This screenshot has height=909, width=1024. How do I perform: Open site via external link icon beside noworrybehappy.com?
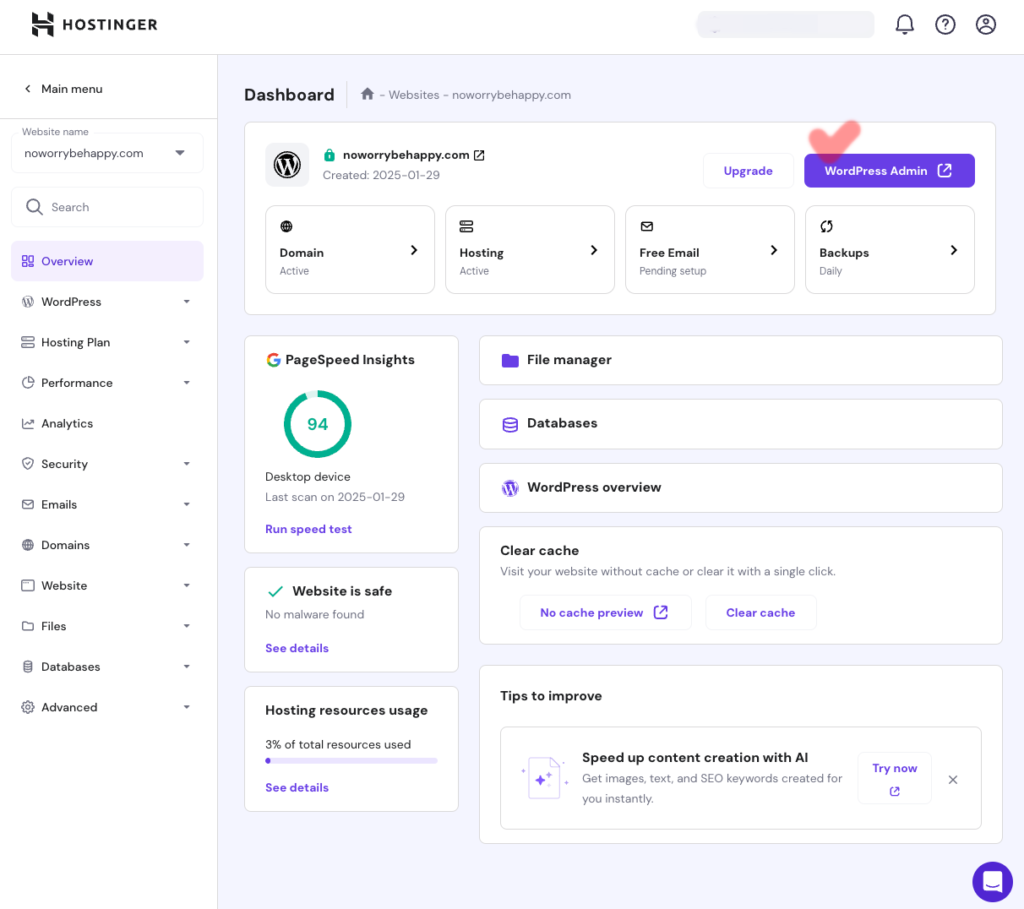point(479,155)
